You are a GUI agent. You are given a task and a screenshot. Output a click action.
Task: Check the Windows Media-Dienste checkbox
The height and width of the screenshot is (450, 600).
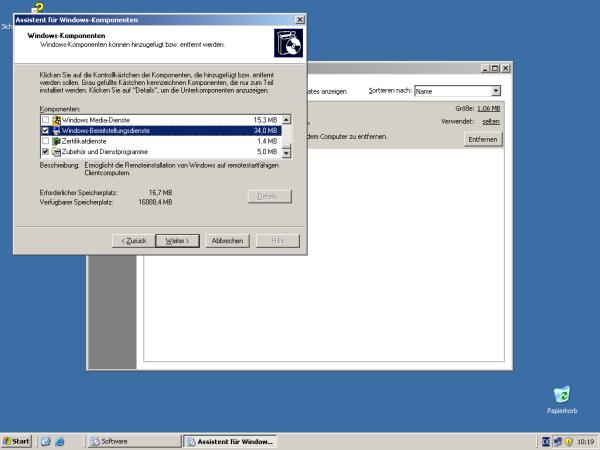pos(45,120)
